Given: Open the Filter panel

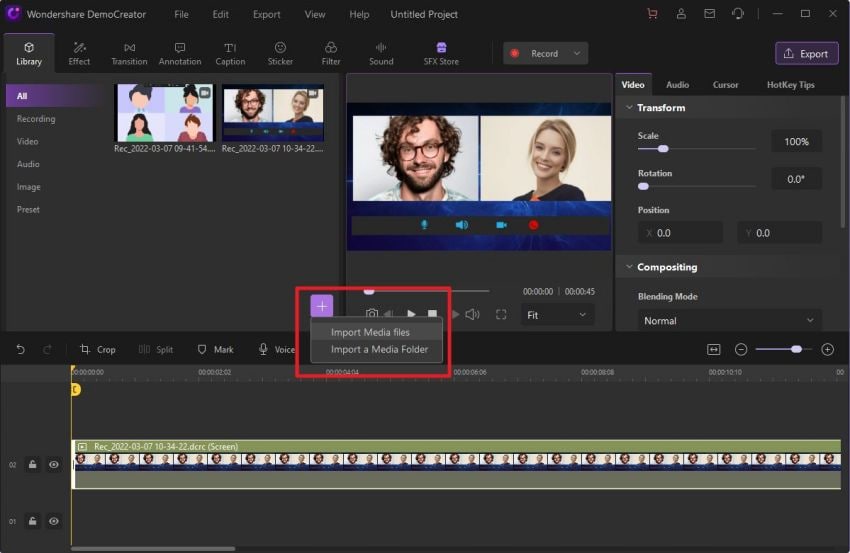Looking at the screenshot, I should 331,54.
